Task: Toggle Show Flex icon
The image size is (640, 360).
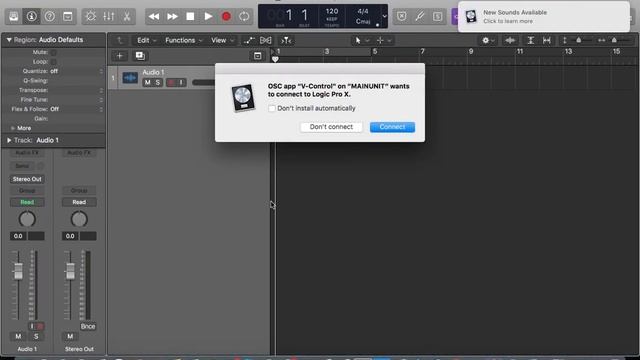Action: coord(266,40)
